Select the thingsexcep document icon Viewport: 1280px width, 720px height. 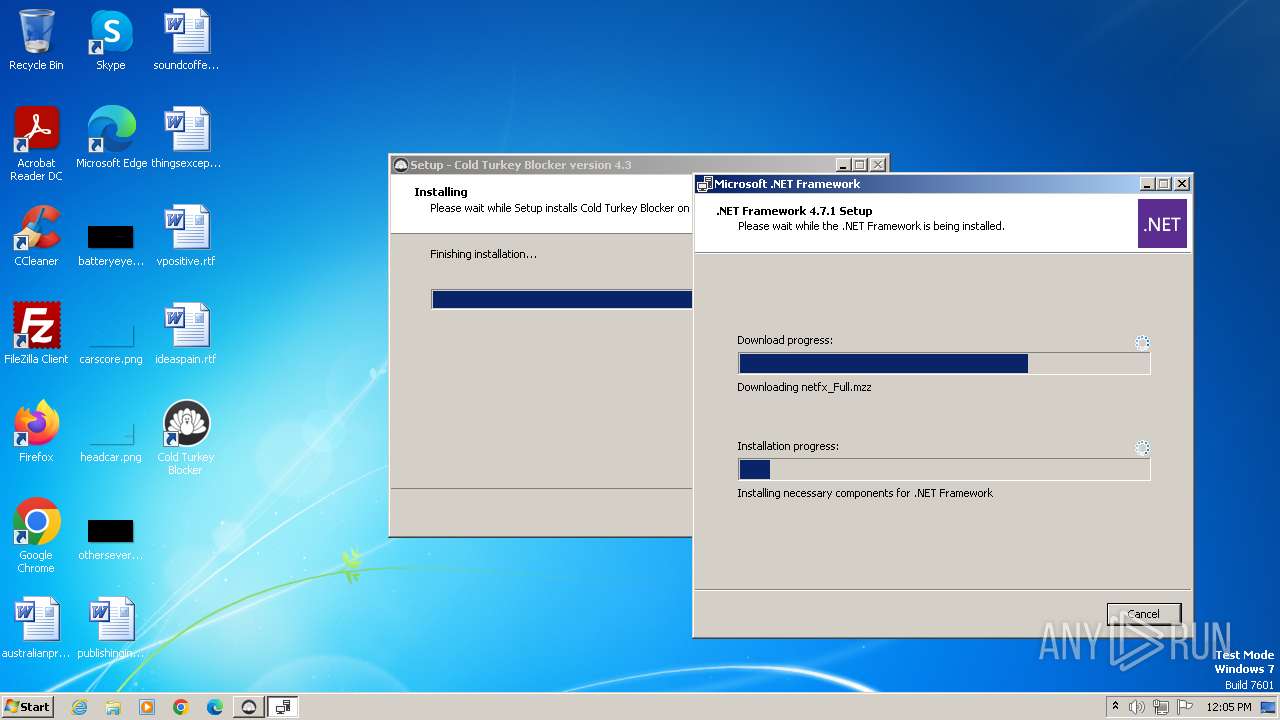click(x=186, y=138)
